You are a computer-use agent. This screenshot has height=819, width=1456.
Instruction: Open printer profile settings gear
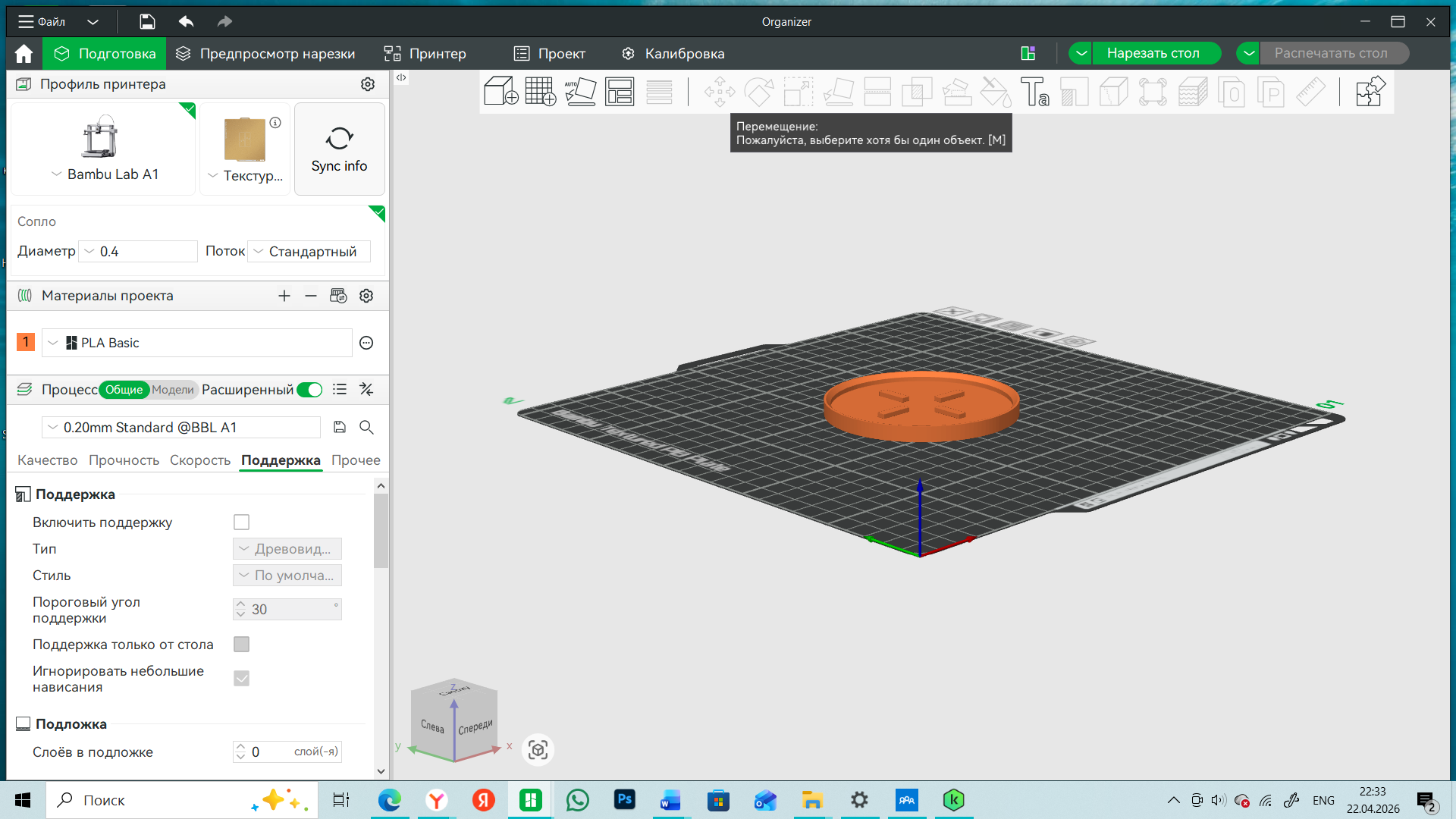pyautogui.click(x=368, y=84)
